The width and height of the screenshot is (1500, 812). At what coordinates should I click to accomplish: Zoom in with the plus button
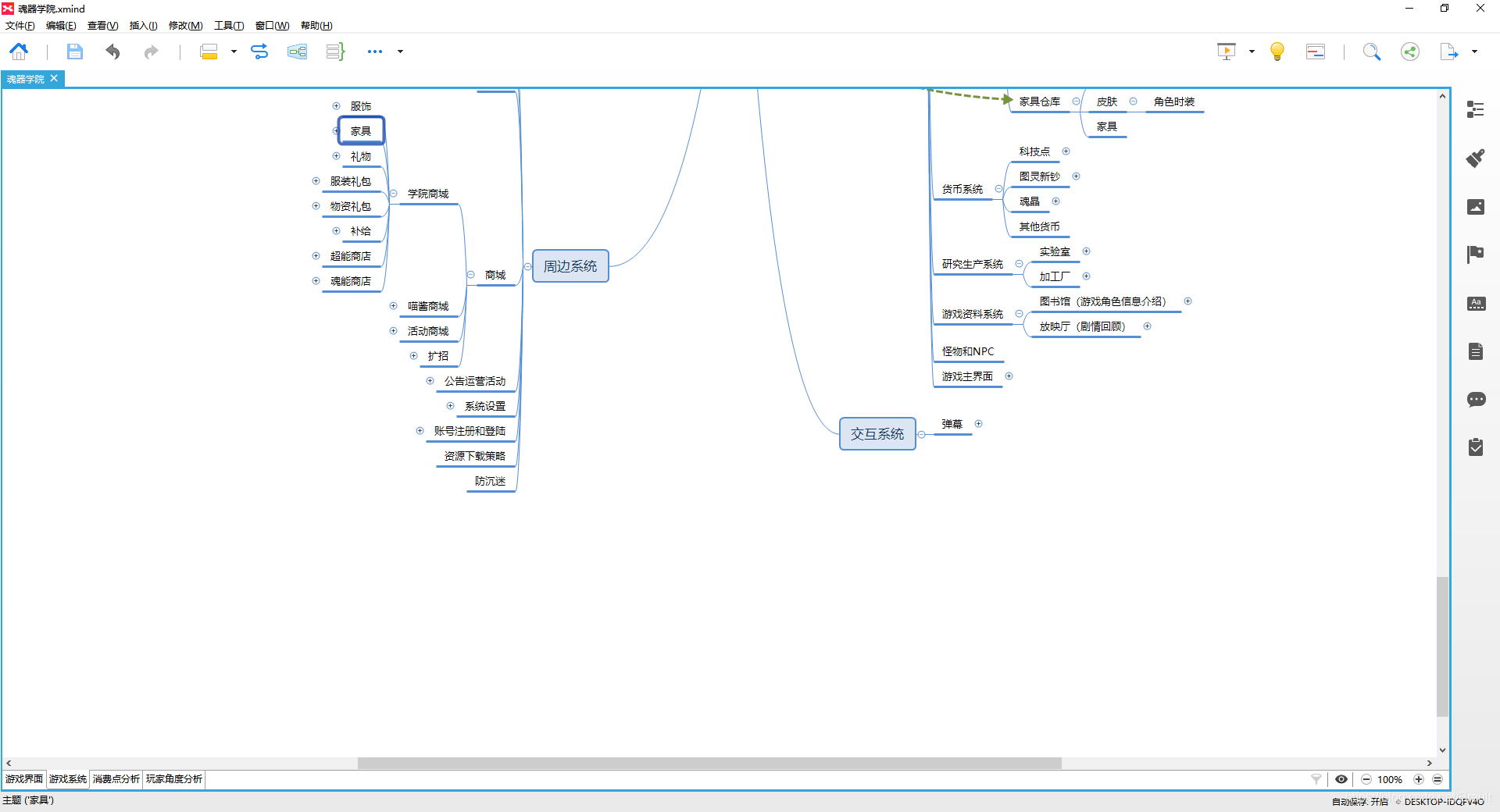point(1419,779)
